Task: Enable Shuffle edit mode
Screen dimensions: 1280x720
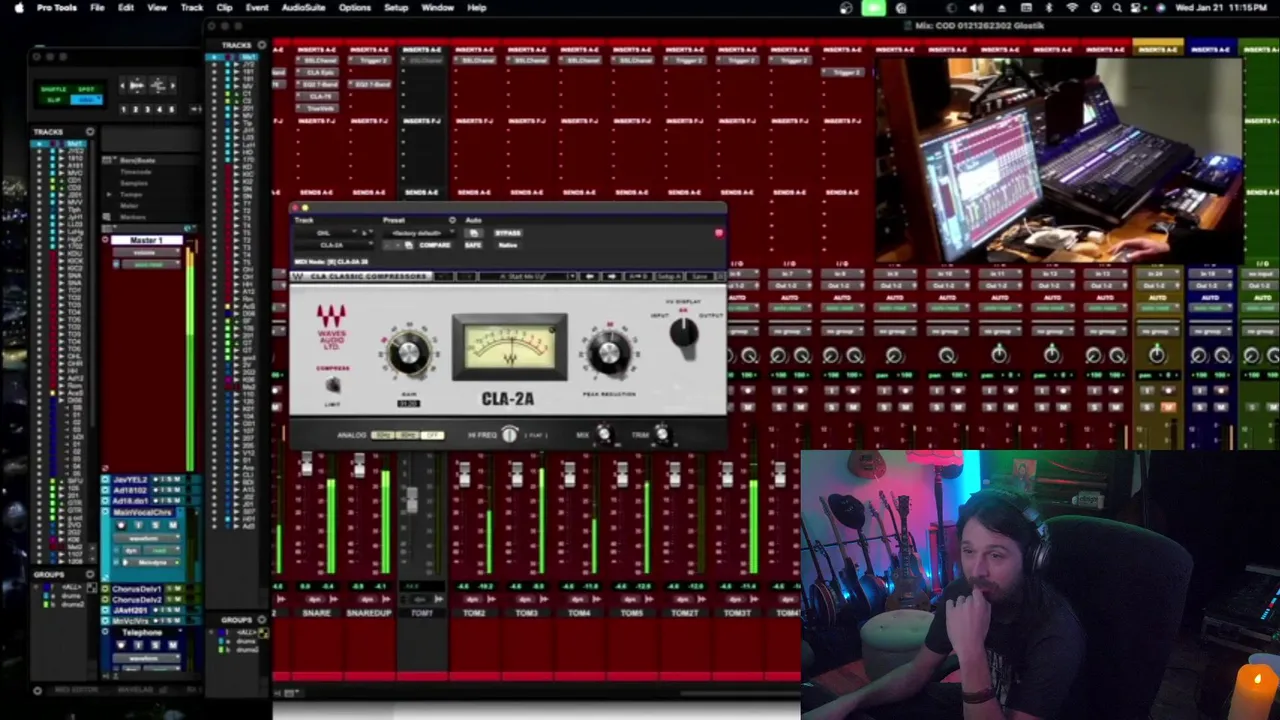Action: 54,89
